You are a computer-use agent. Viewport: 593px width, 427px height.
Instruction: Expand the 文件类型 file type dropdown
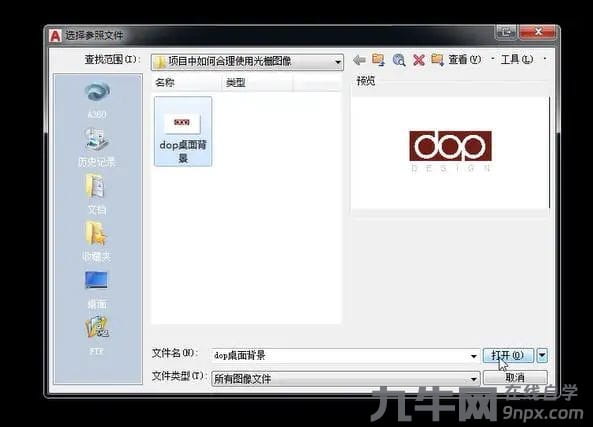click(x=473, y=379)
